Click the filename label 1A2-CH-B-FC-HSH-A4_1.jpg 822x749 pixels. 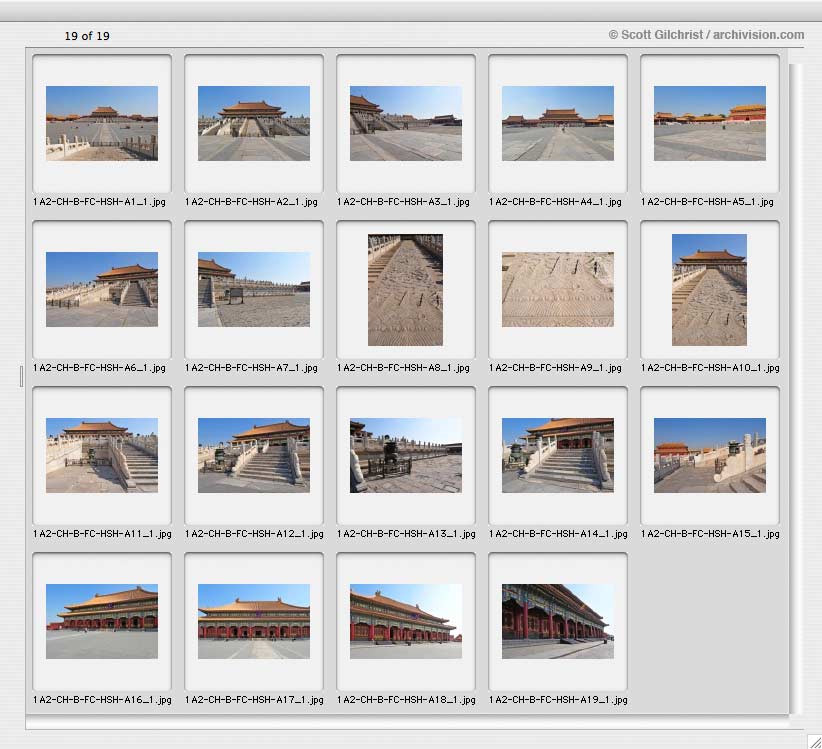click(x=555, y=202)
